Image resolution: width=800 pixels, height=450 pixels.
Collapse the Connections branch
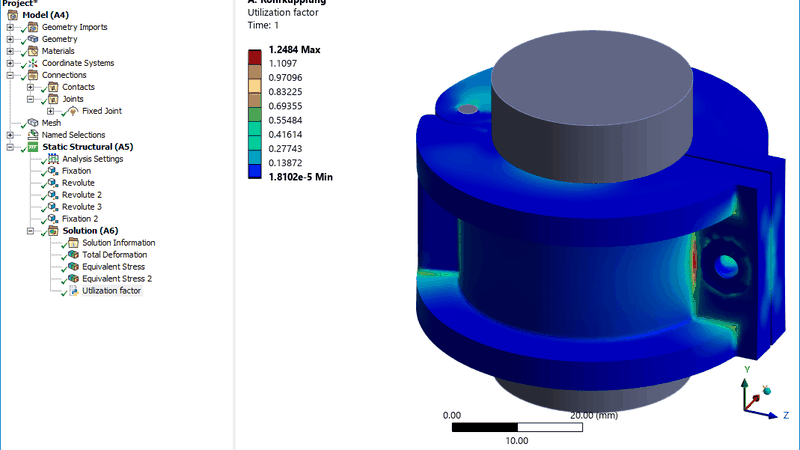point(10,75)
